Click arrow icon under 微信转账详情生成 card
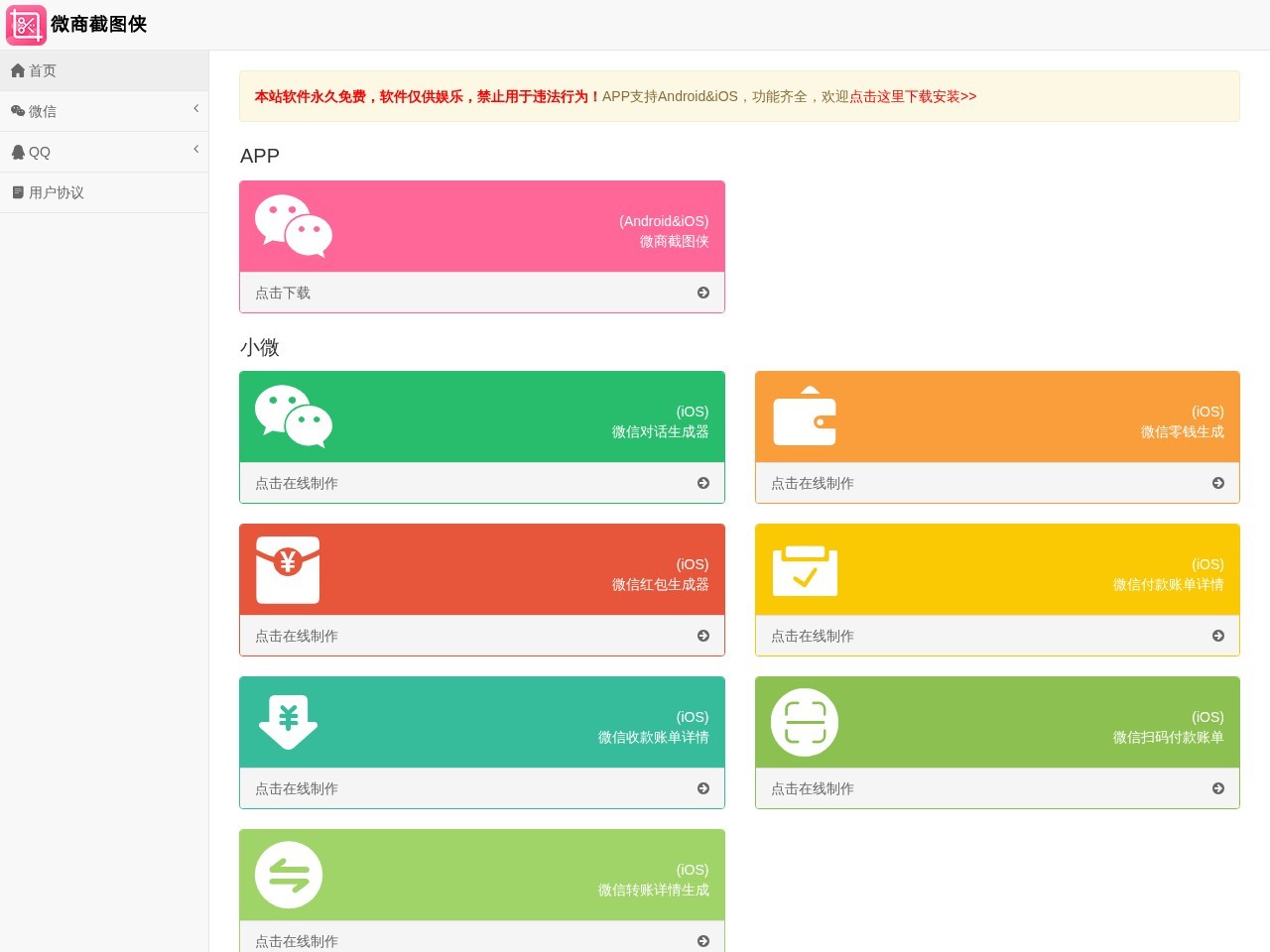1270x952 pixels. (703, 941)
